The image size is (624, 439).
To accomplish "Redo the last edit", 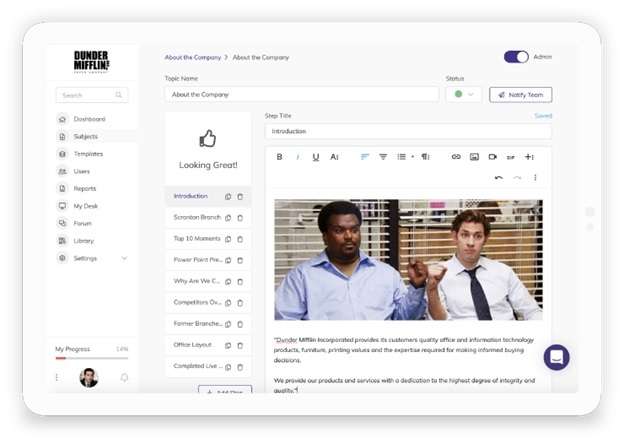I will 517,178.
